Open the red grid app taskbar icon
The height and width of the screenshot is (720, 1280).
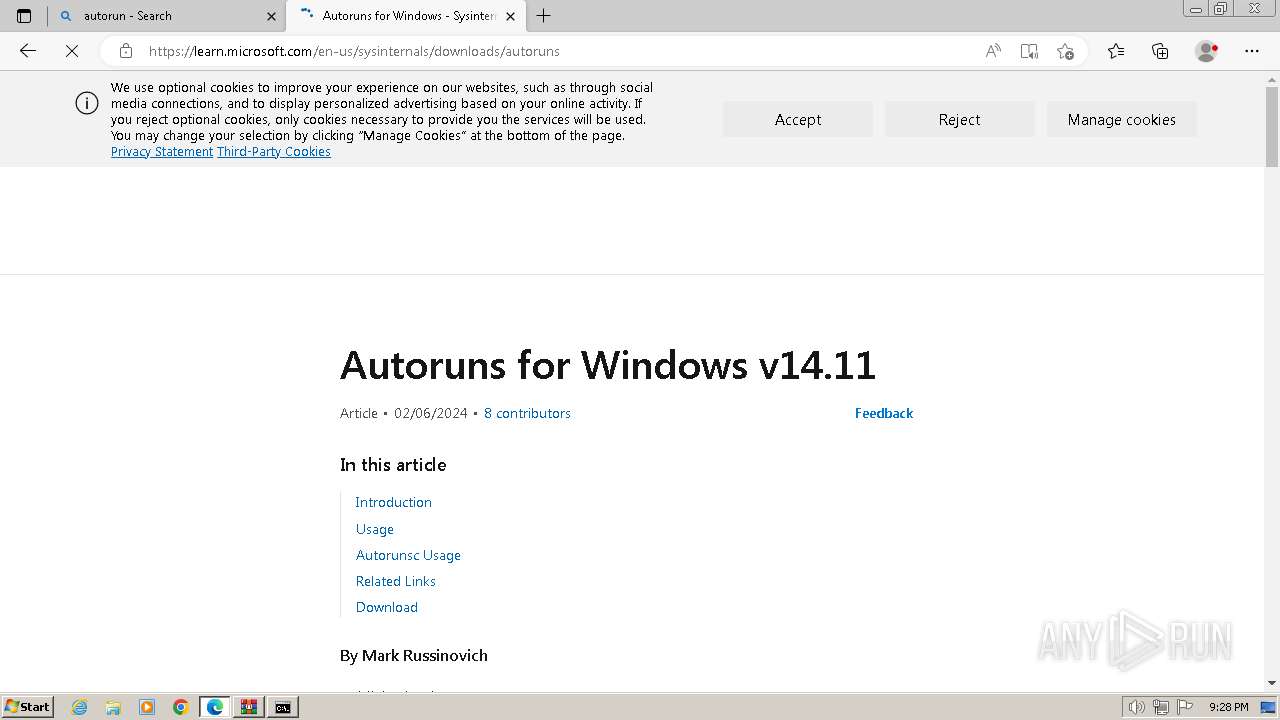pos(249,707)
